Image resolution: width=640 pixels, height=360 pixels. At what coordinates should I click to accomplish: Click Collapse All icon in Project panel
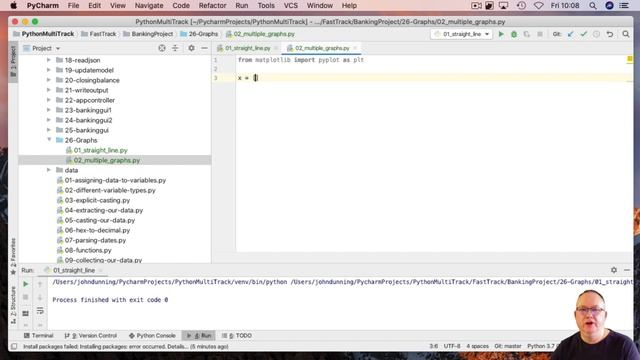pos(175,48)
